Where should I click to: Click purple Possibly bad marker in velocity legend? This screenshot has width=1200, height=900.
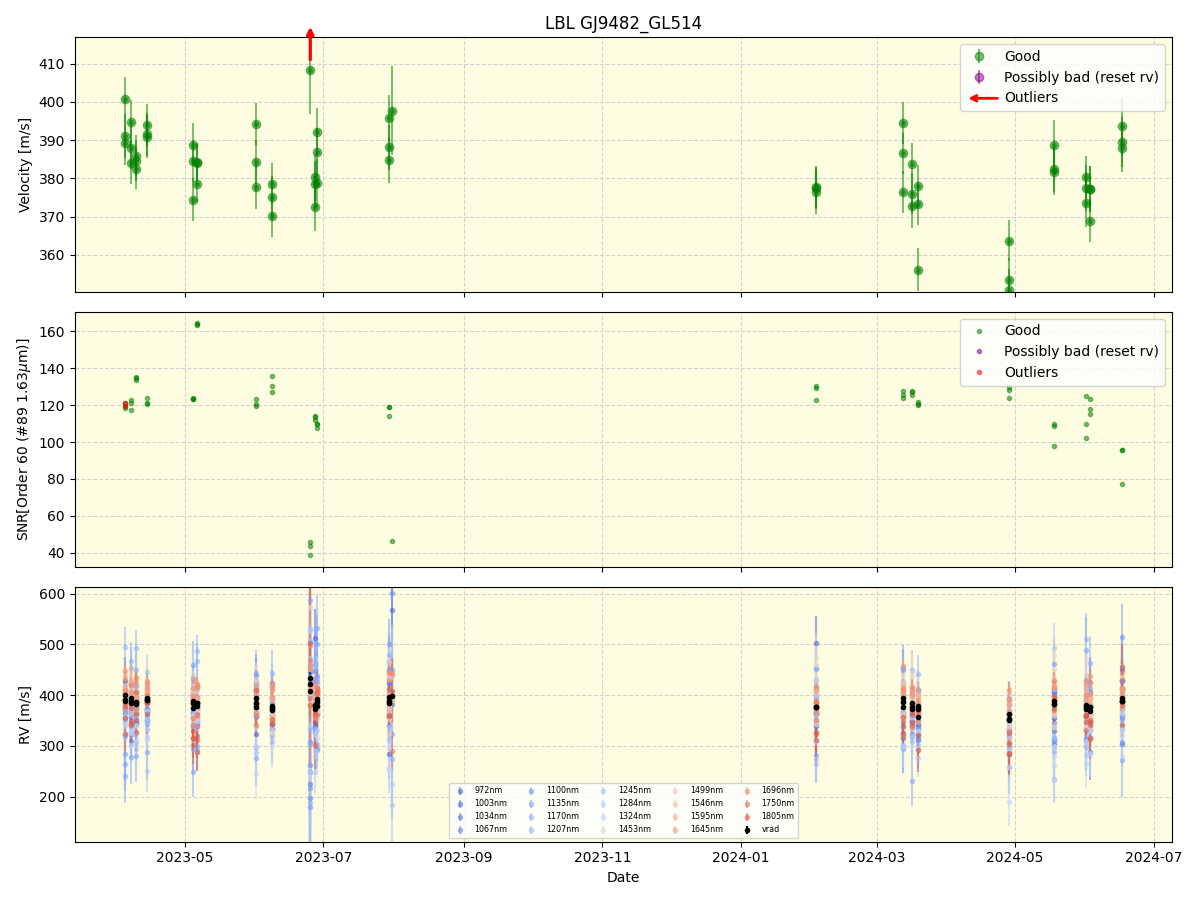979,77
